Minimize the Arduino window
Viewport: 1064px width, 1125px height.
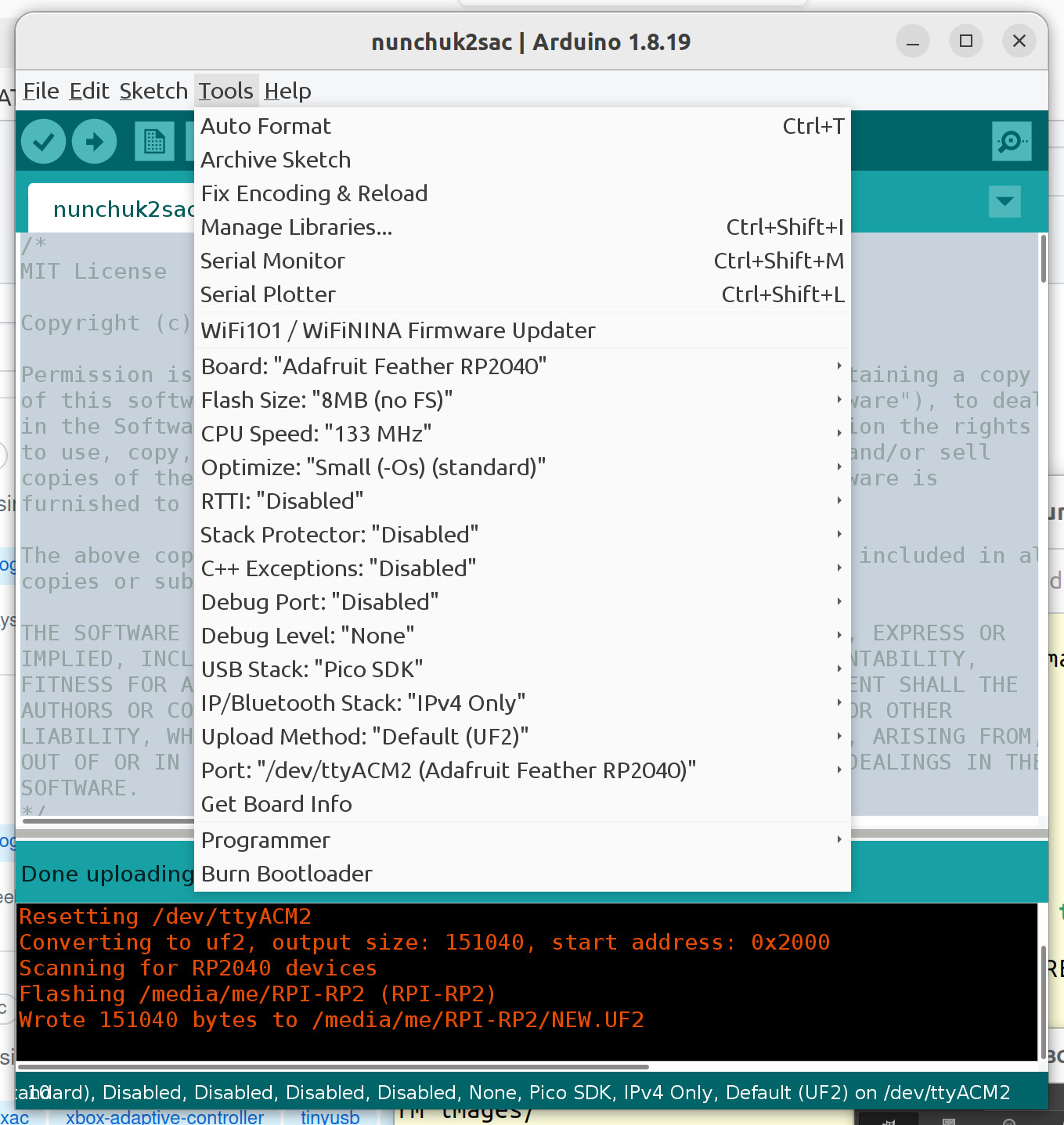click(913, 41)
